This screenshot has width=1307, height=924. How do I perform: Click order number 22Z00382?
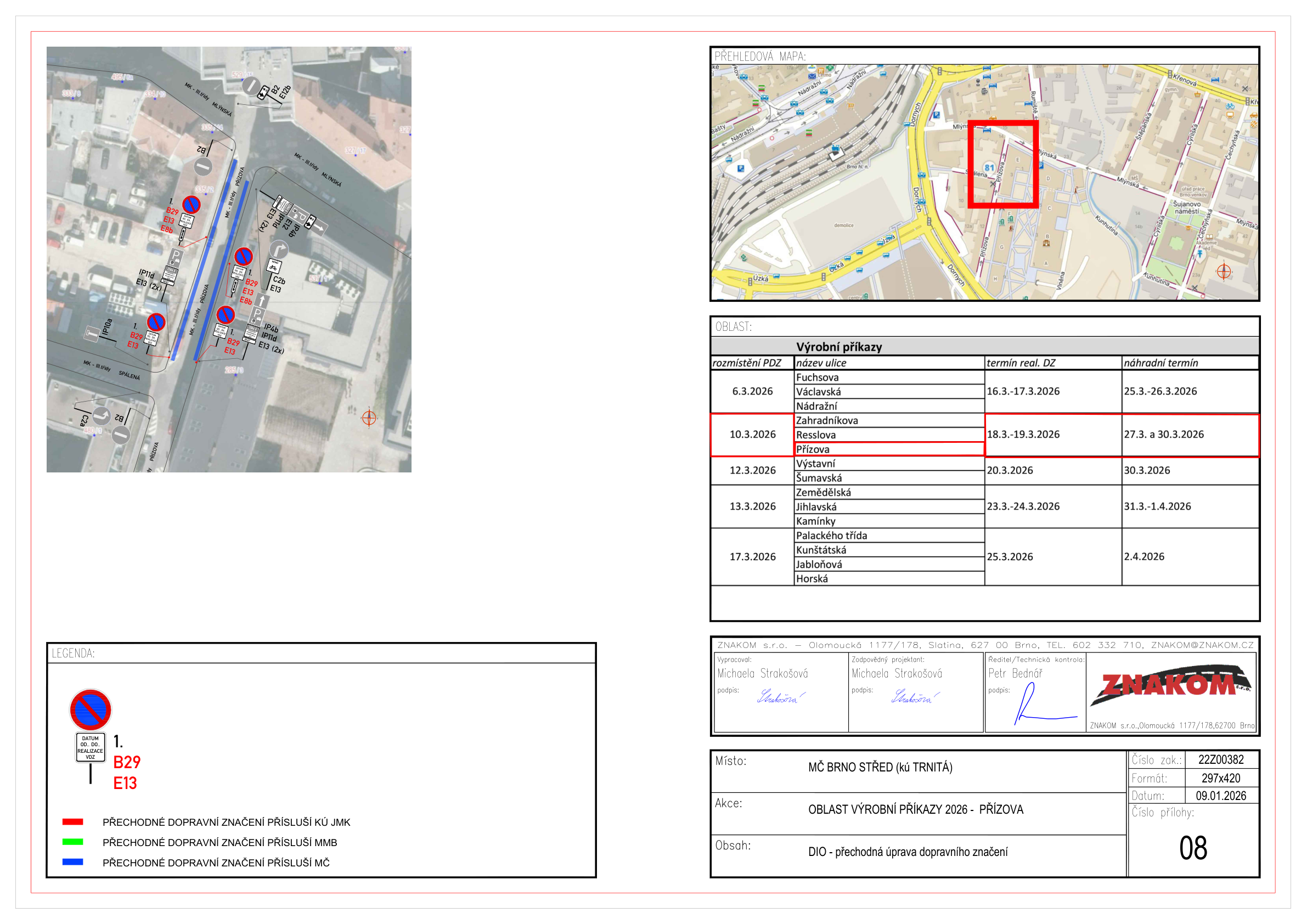(1220, 759)
